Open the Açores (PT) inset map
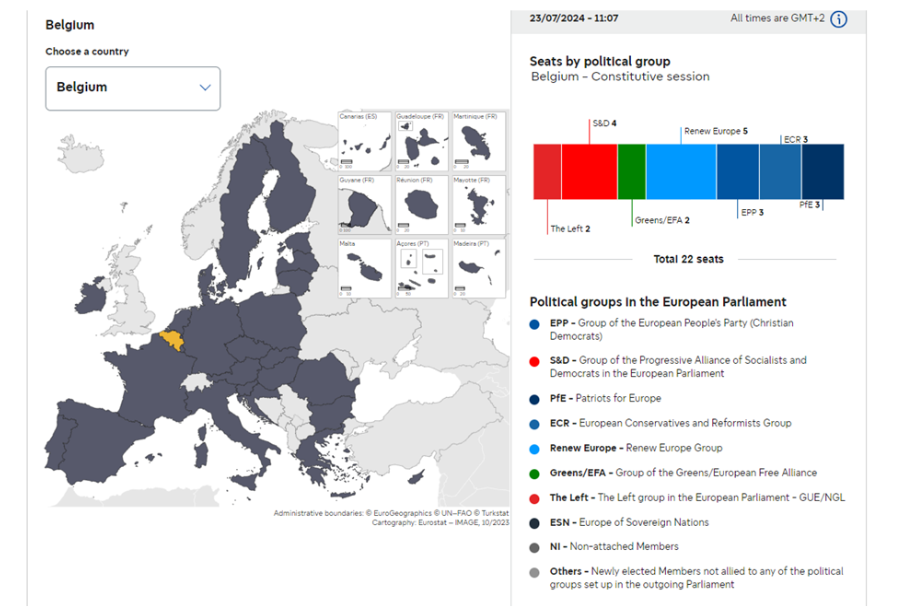Screen dimensions: 920x616 (x=421, y=268)
